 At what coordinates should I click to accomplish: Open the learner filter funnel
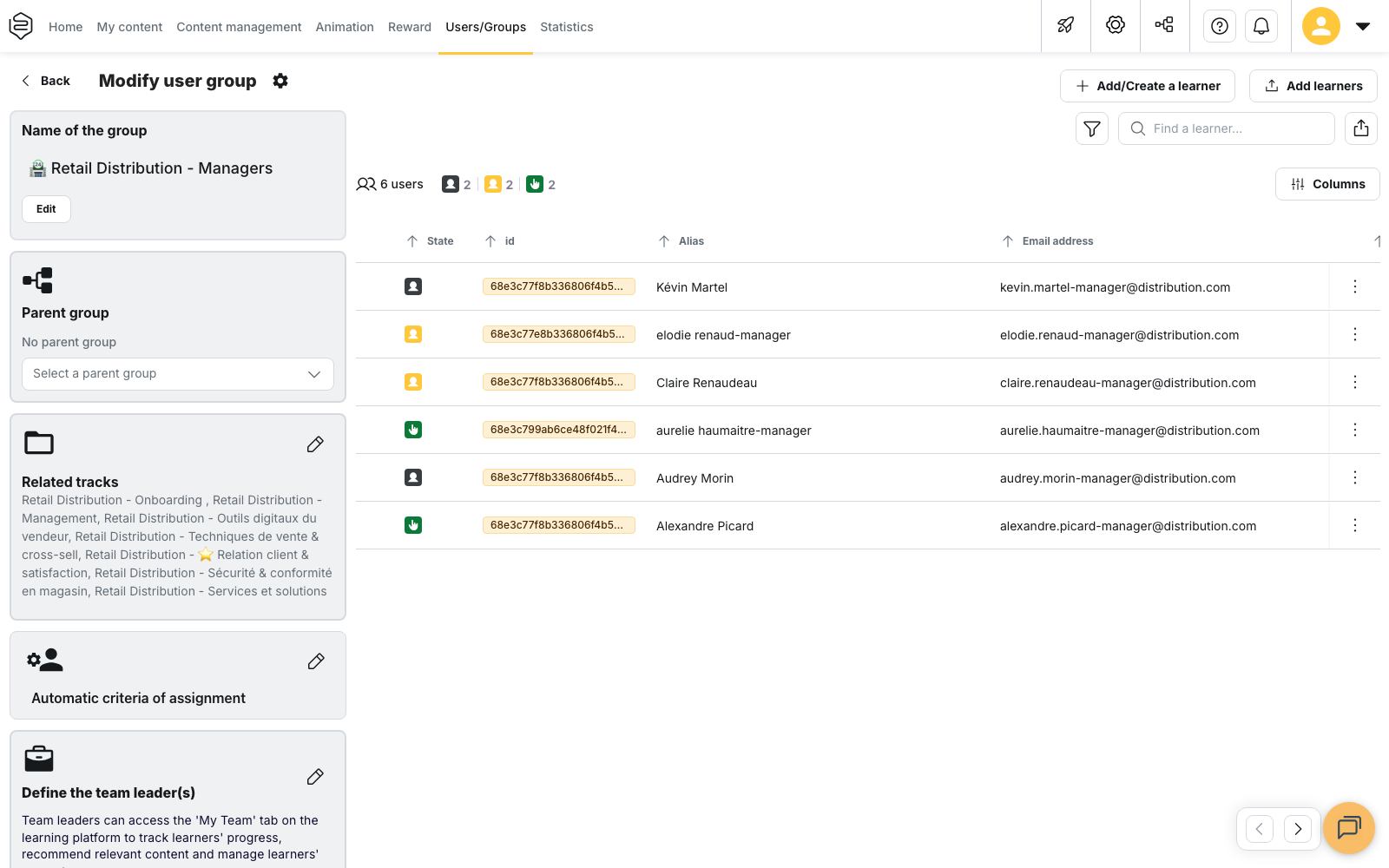(1092, 128)
